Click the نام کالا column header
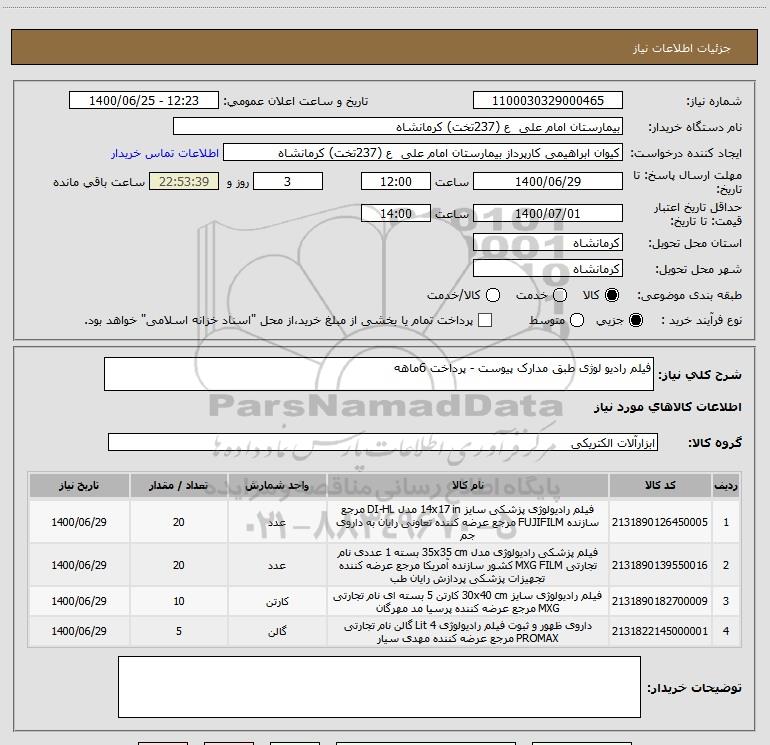The image size is (770, 745). pyautogui.click(x=468, y=486)
